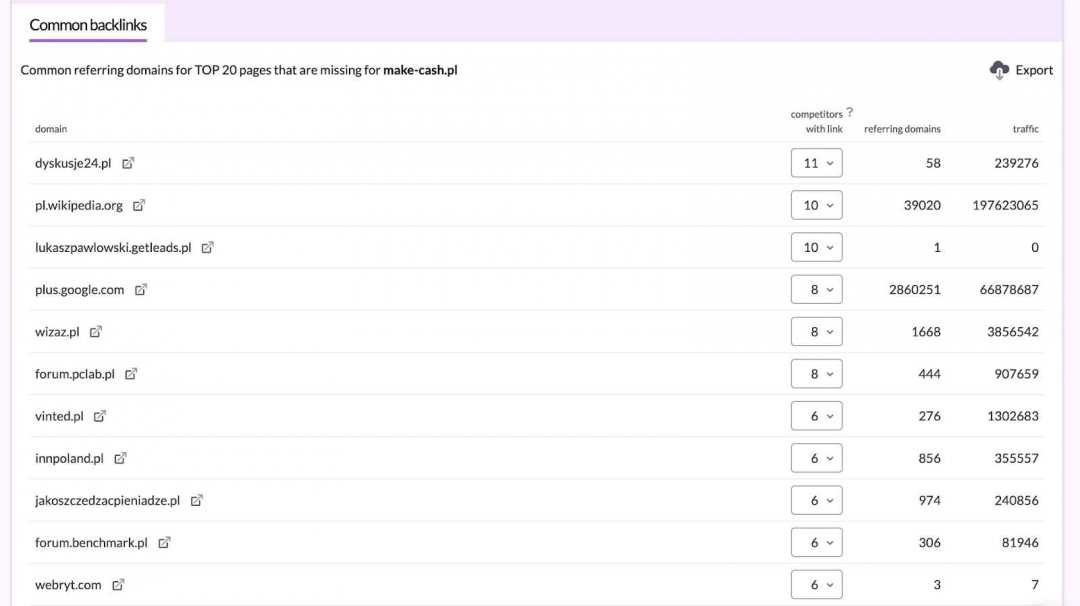Expand competitors dropdown for lukaszpawlowski.getleads.pl

816,247
